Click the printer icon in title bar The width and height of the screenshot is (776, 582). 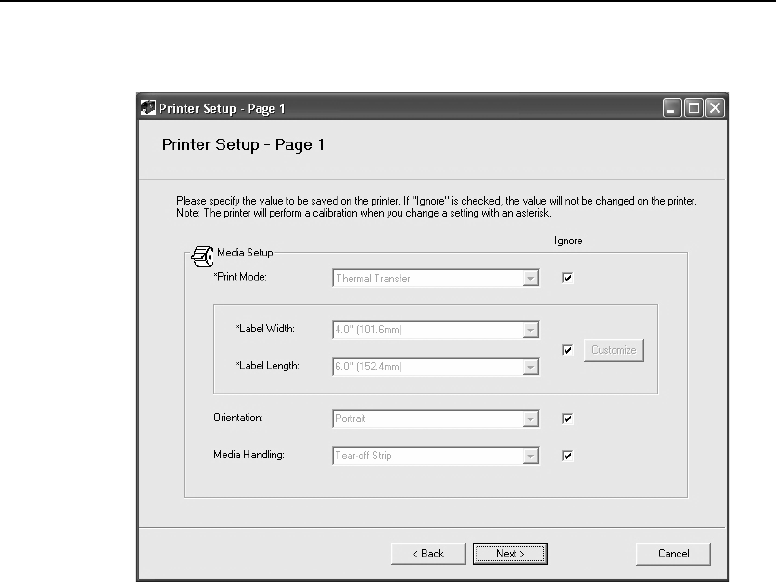147,108
